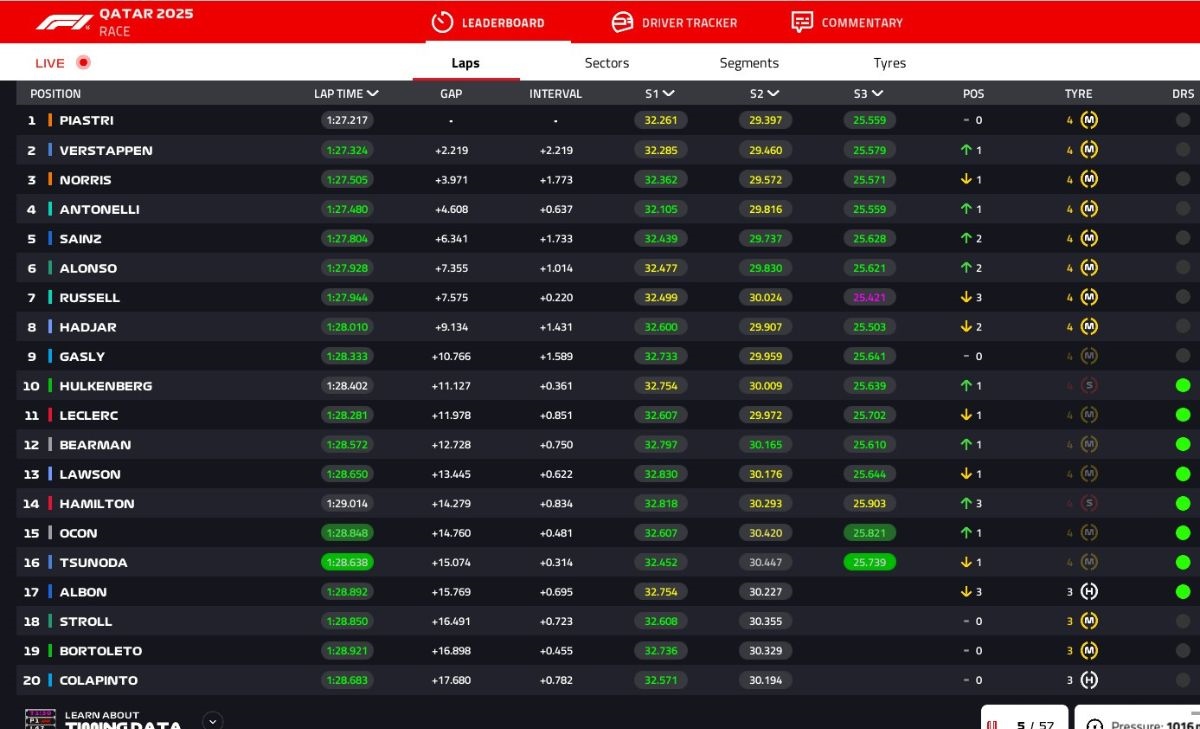This screenshot has height=729, width=1200.
Task: Switch to the Tyres tab
Action: tap(889, 63)
